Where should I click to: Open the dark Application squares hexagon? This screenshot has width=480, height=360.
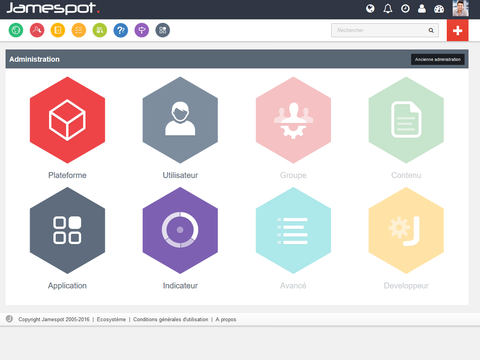coord(67,230)
